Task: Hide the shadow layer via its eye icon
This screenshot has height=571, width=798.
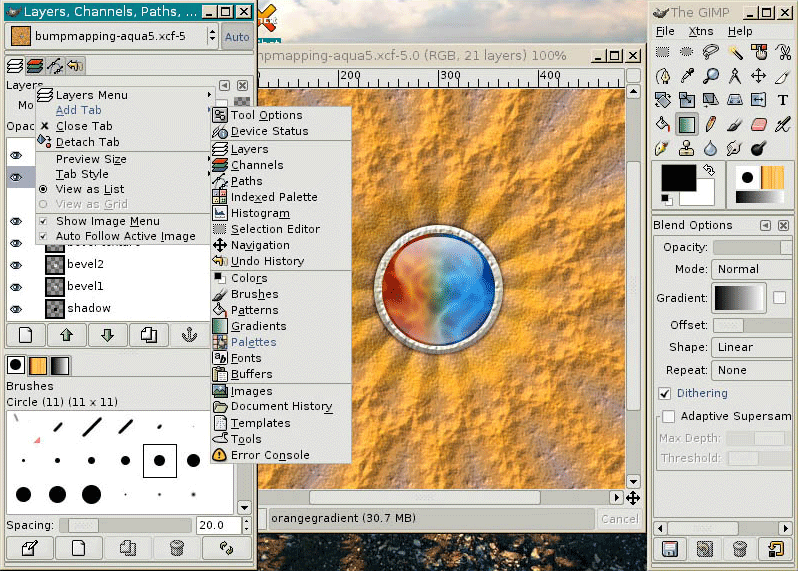Action: tap(16, 309)
